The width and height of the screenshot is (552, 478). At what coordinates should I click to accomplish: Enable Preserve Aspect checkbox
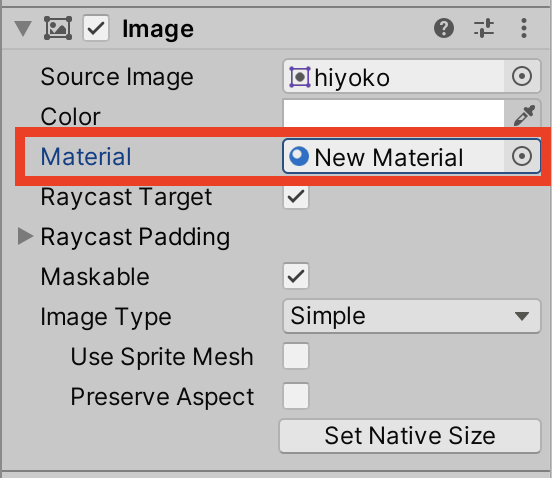(x=296, y=396)
